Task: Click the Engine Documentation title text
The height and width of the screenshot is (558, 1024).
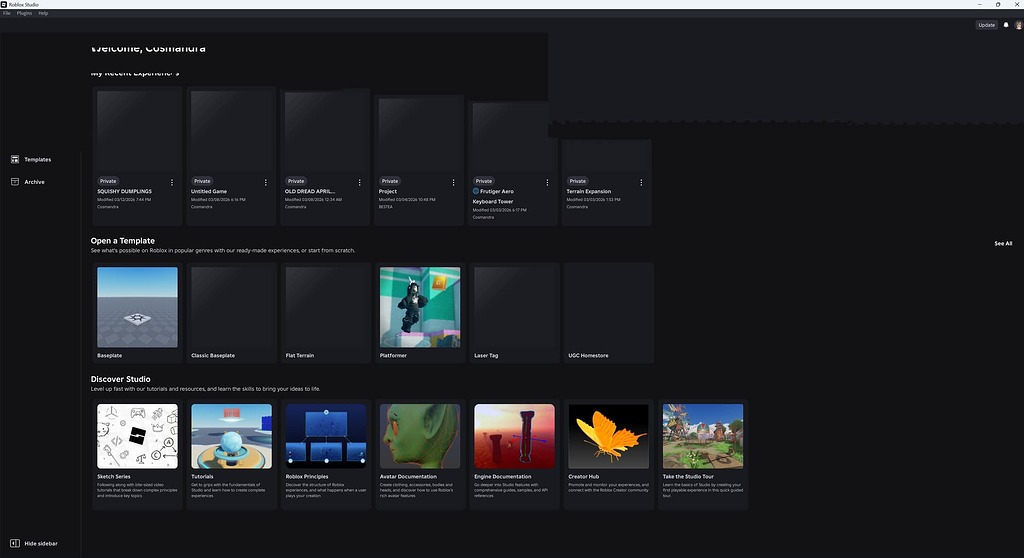Action: pos(502,476)
